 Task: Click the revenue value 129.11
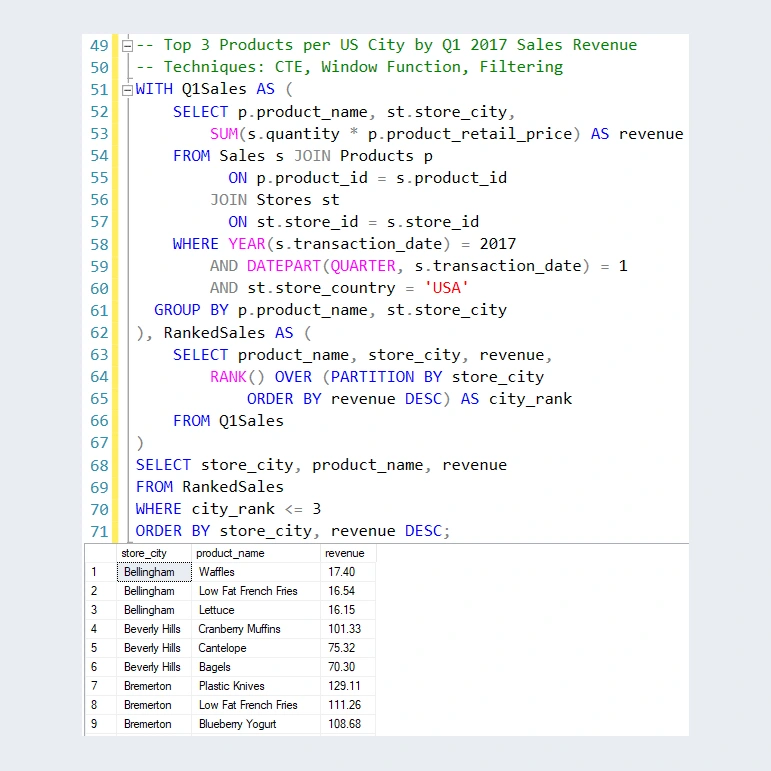click(348, 686)
